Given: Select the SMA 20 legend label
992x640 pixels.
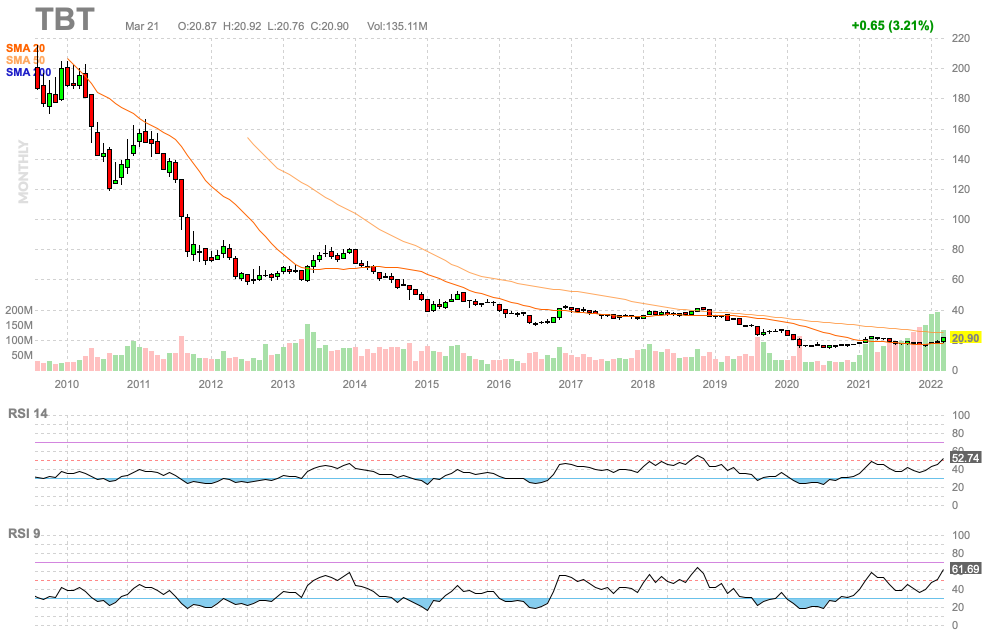Looking at the screenshot, I should pyautogui.click(x=25, y=48).
